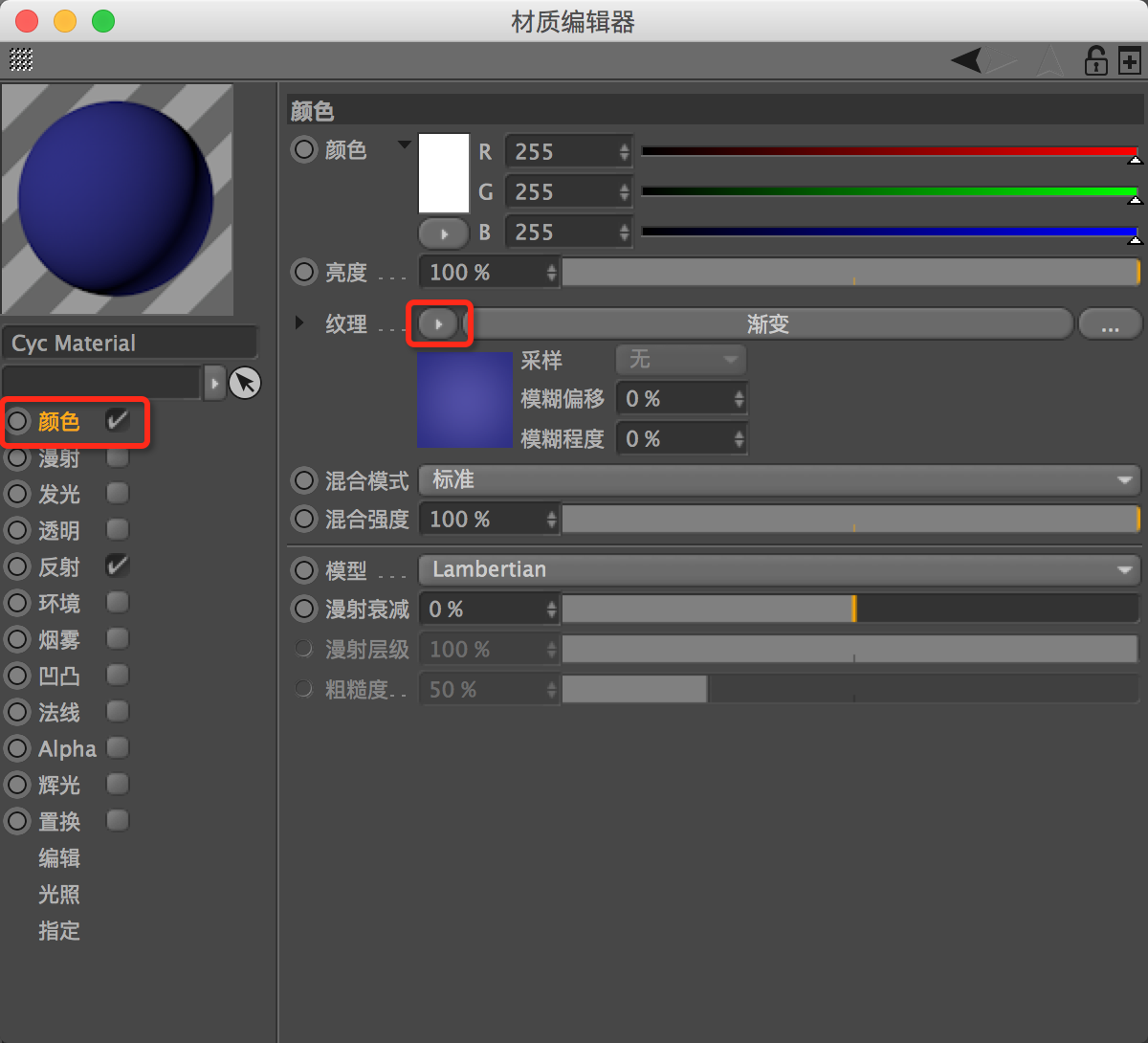This screenshot has width=1148, height=1043.
Task: Click the circle icon next to 凹凸 channel
Action: tap(18, 676)
